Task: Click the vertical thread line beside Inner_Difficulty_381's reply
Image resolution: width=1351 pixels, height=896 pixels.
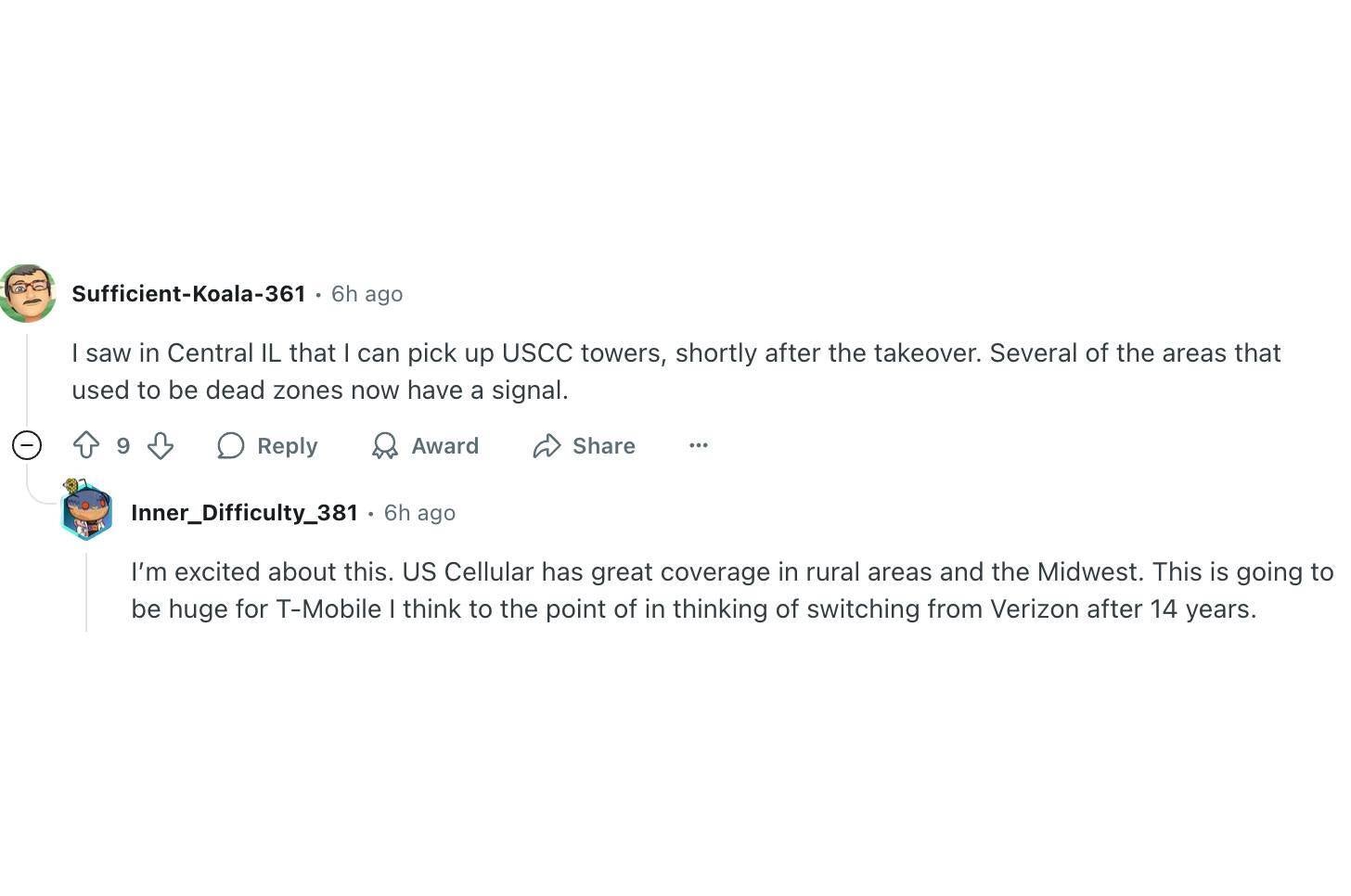Action: pos(86,594)
